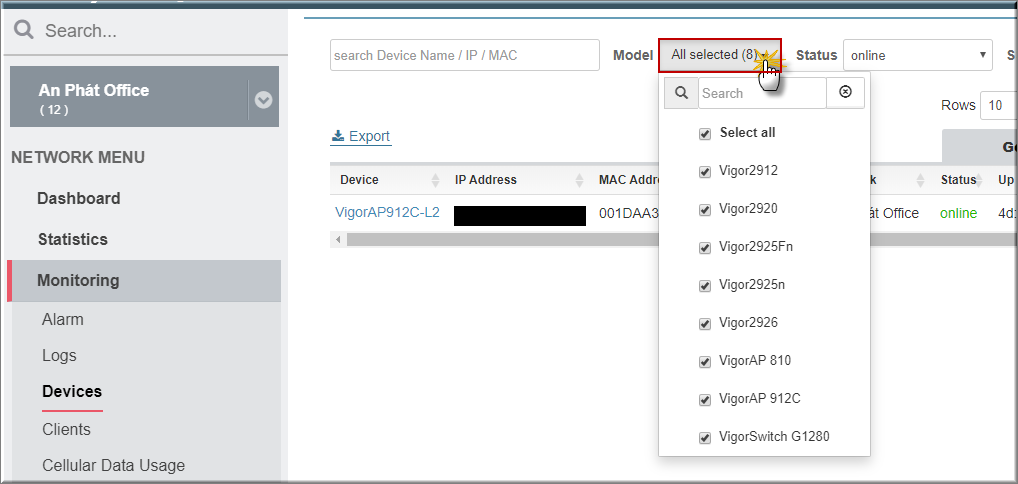Open the Logs submenu item

click(x=59, y=355)
